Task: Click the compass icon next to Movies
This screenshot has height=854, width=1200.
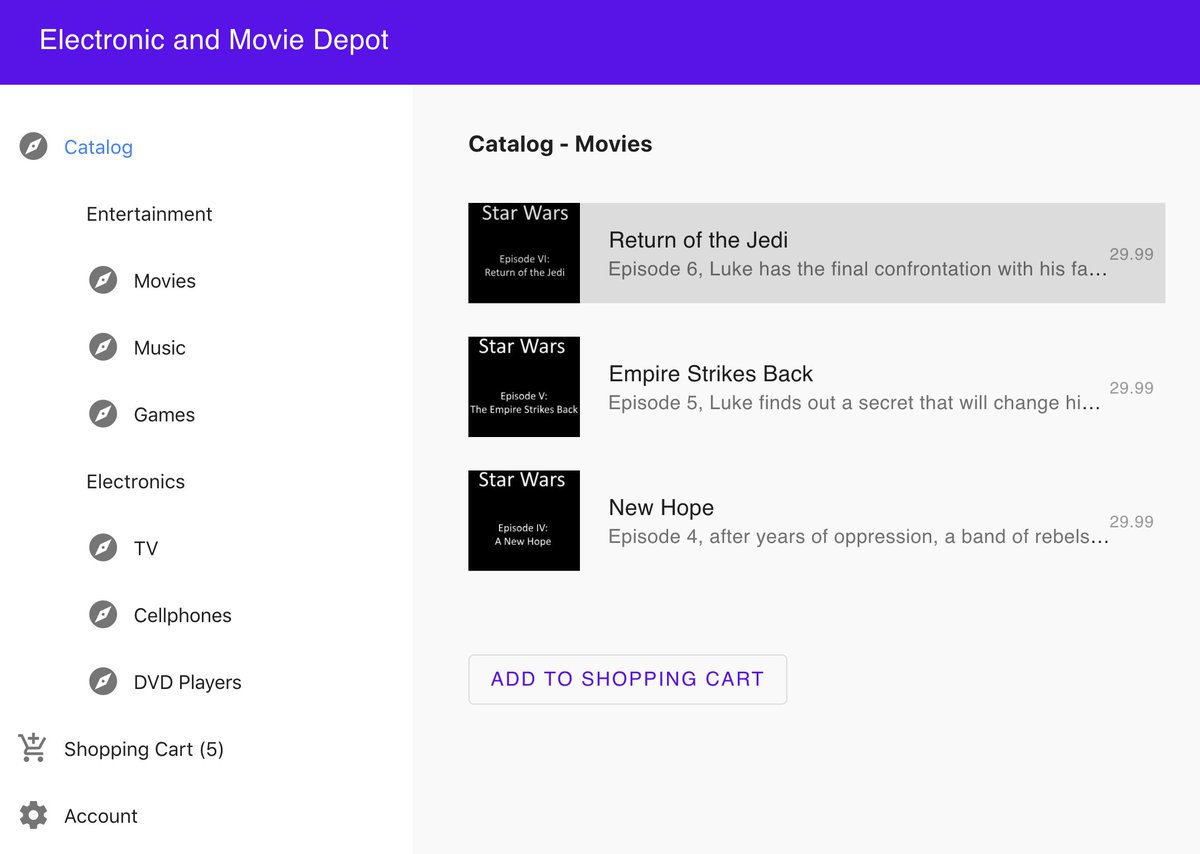Action: 103,281
